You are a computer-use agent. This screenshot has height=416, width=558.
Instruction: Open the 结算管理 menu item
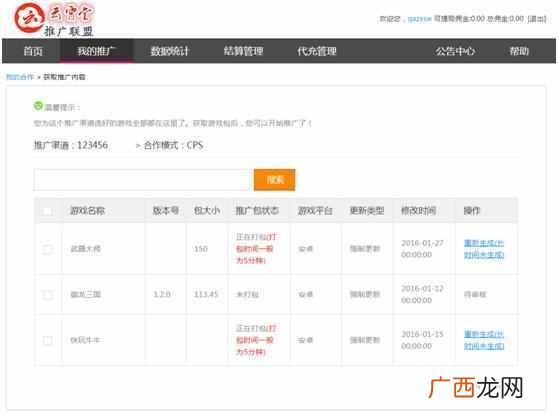pos(243,51)
